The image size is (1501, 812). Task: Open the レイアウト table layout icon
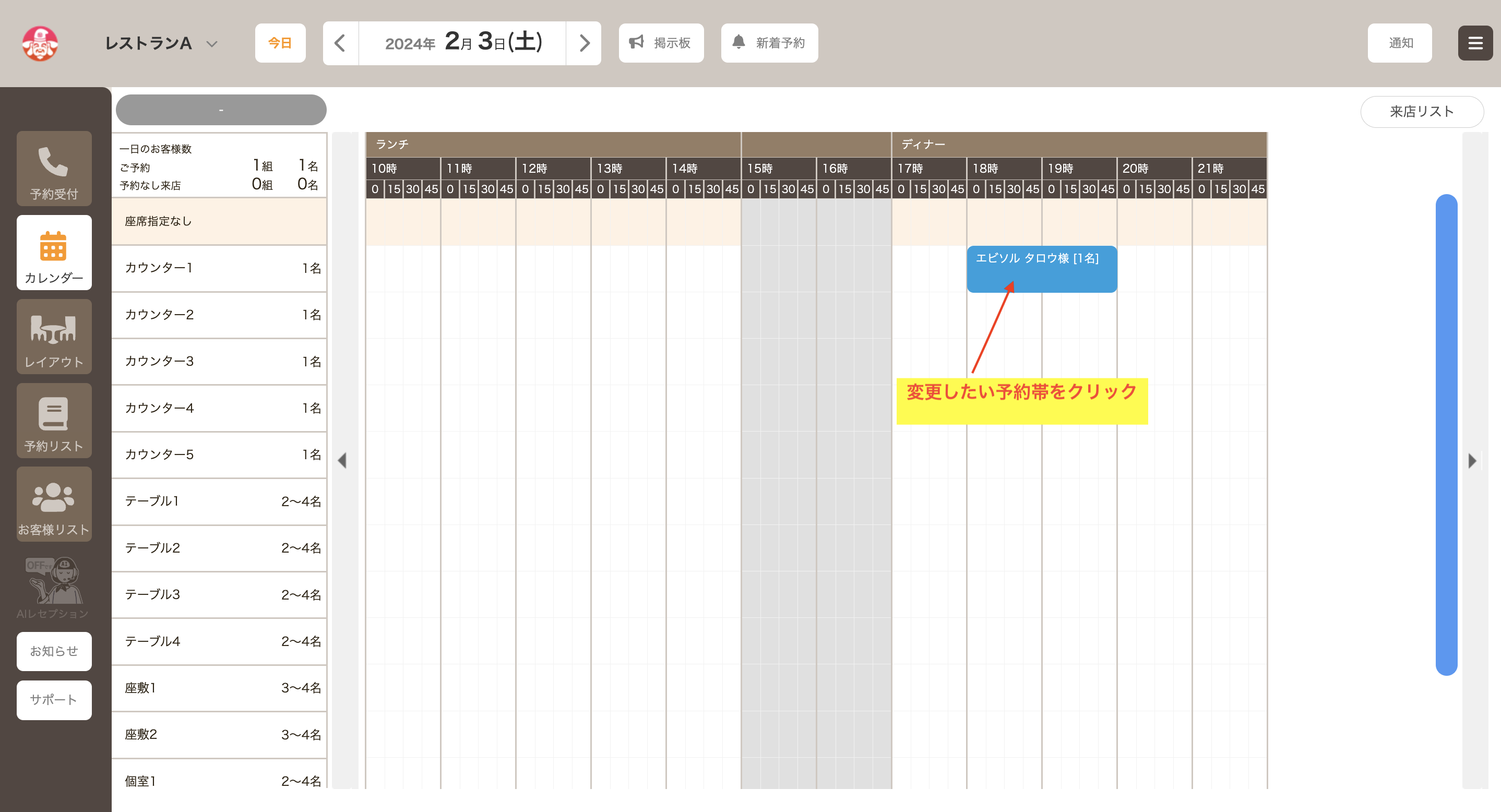coord(54,336)
